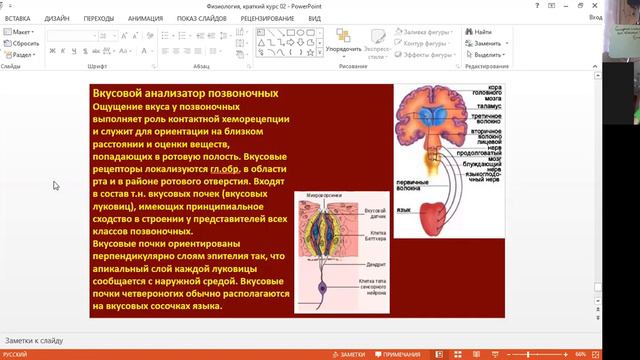Select the rectangle shape in gallery
Screen dimensions: 640x360
coord(291,33)
